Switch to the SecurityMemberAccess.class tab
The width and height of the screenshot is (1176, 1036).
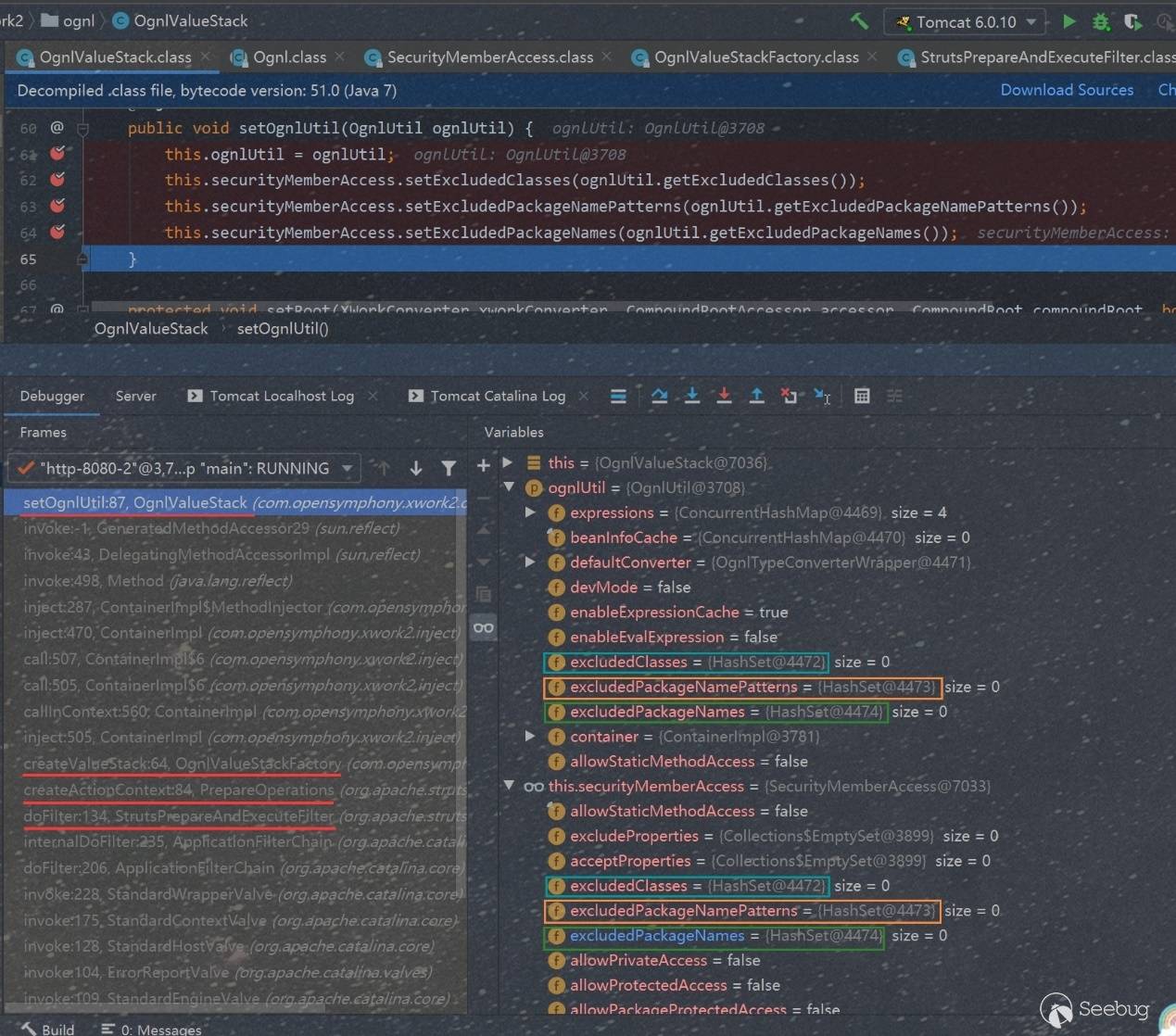pyautogui.click(x=489, y=57)
